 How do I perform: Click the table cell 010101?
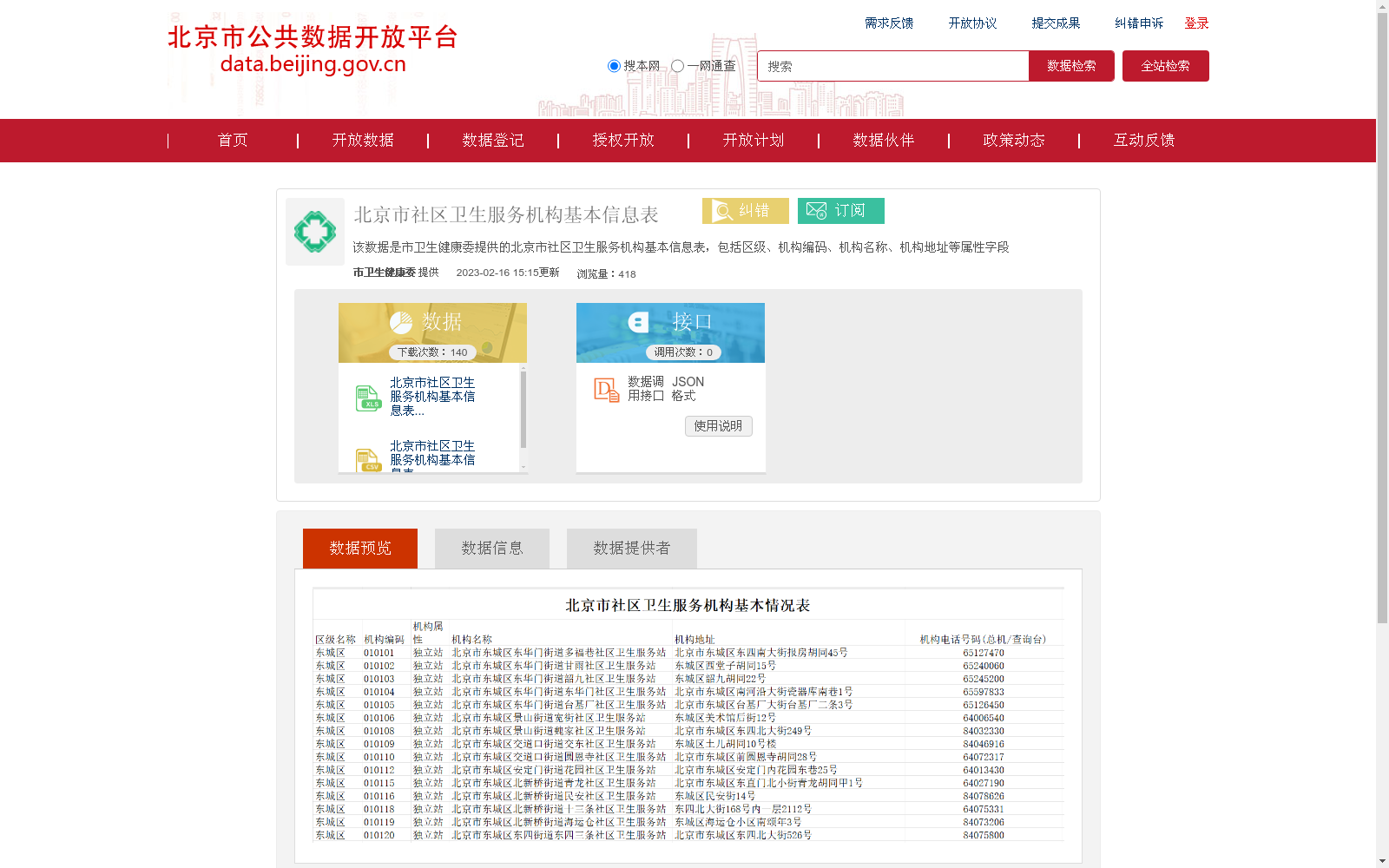[379, 653]
